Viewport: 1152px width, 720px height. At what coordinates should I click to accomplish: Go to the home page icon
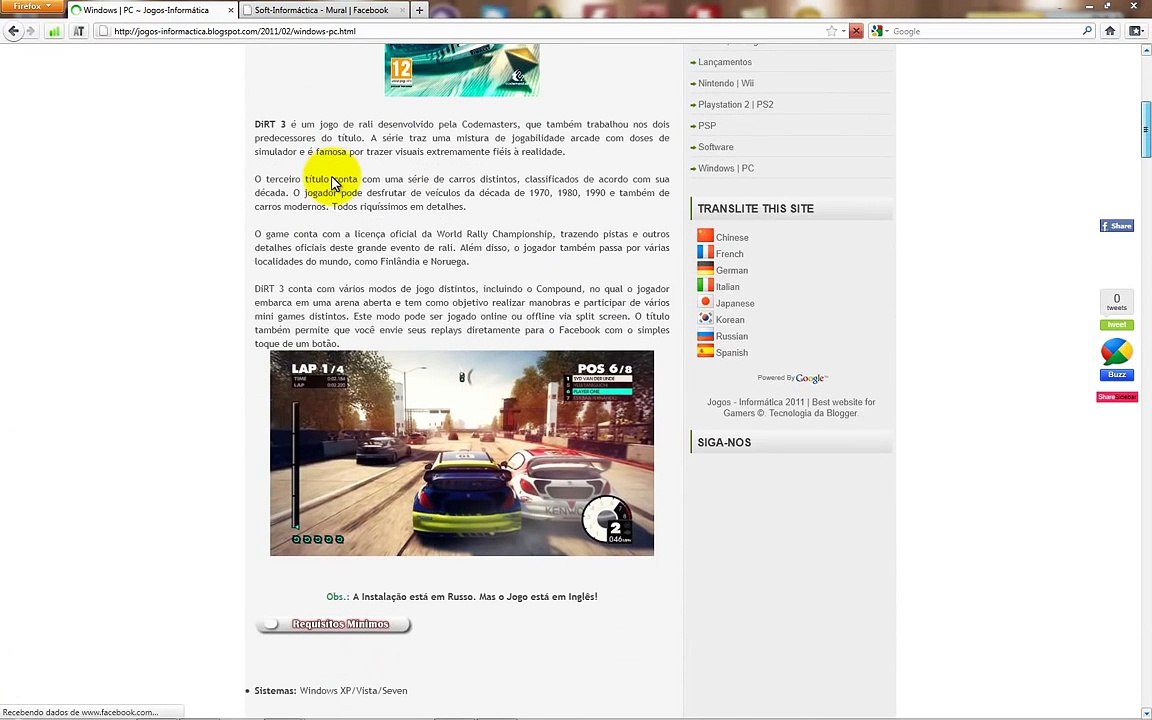pos(1110,31)
